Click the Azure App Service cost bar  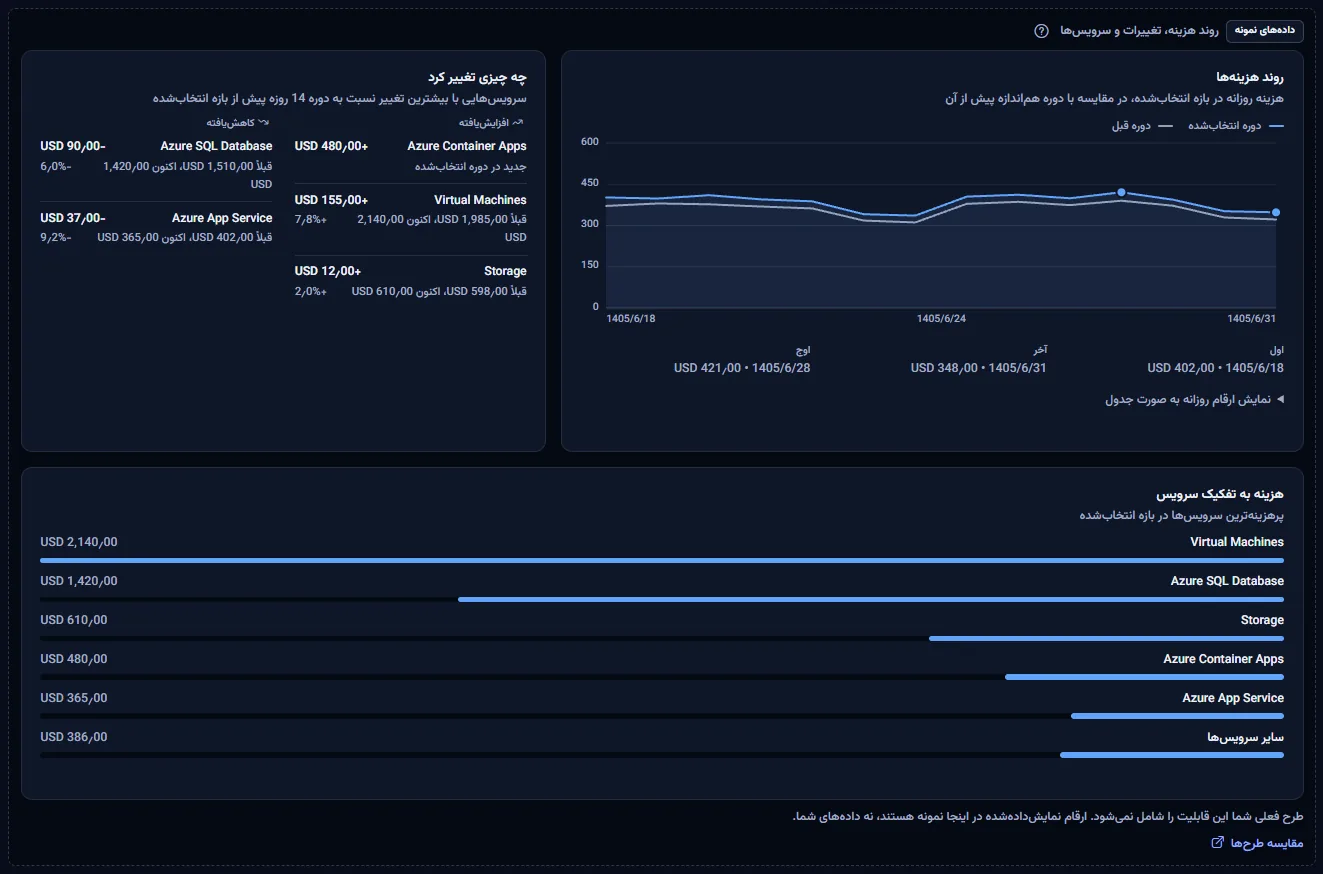1177,717
